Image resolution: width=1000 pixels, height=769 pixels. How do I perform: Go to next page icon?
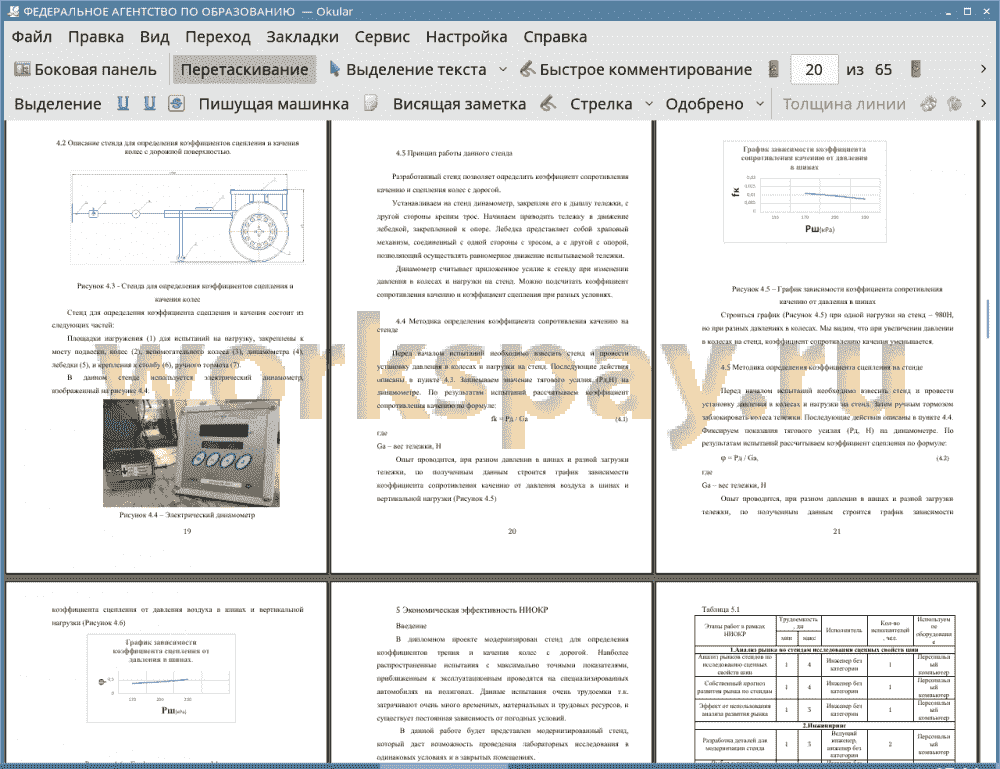pos(916,70)
